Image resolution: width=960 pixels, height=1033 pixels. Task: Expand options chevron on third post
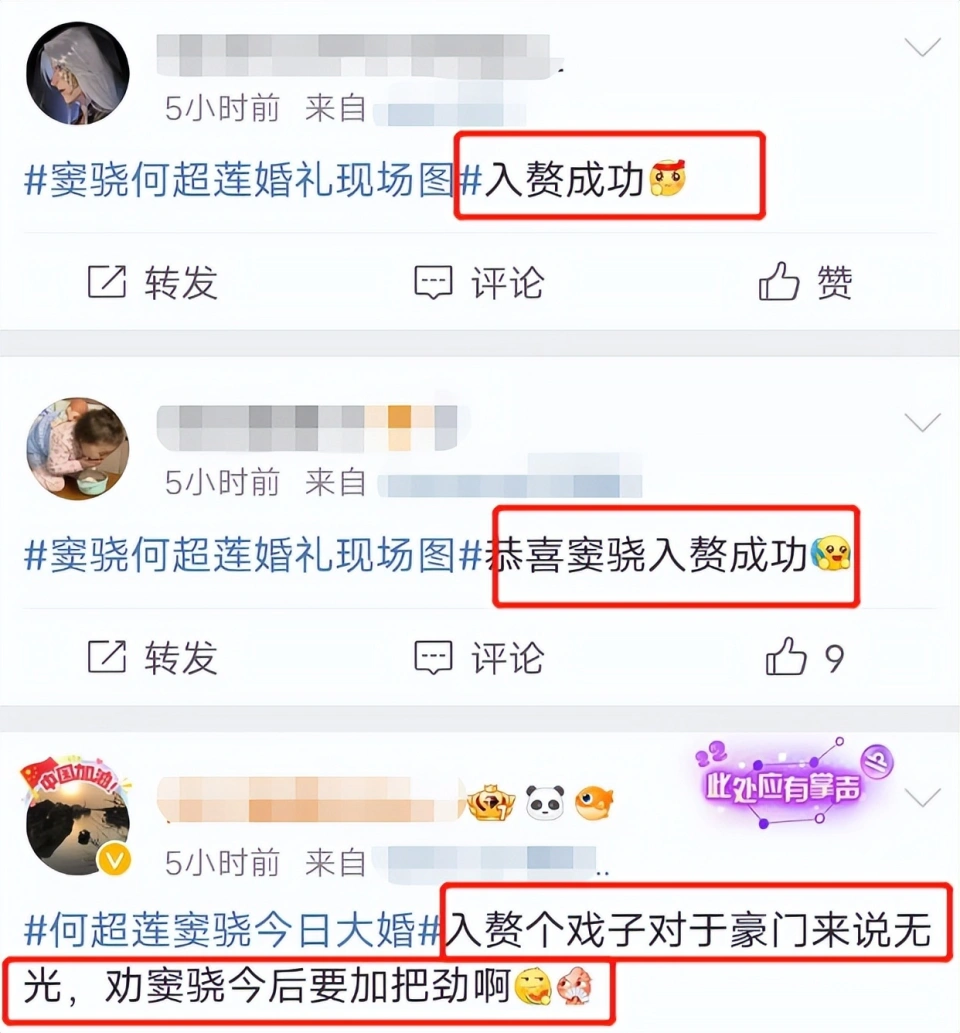pyautogui.click(x=922, y=798)
